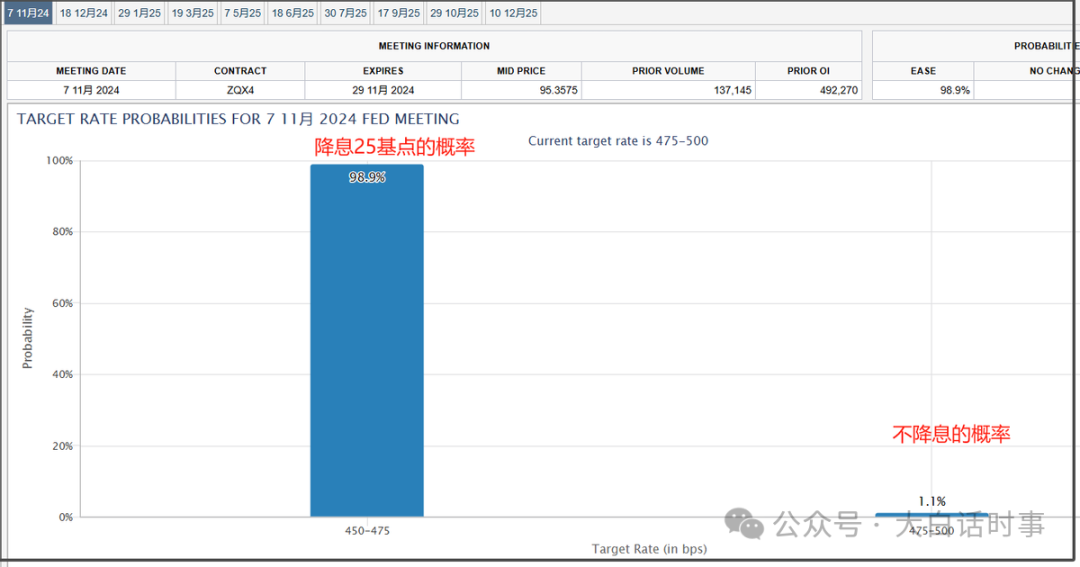This screenshot has height=567, width=1080.
Task: Click the 100% y-axis label
Action: pyautogui.click(x=59, y=161)
